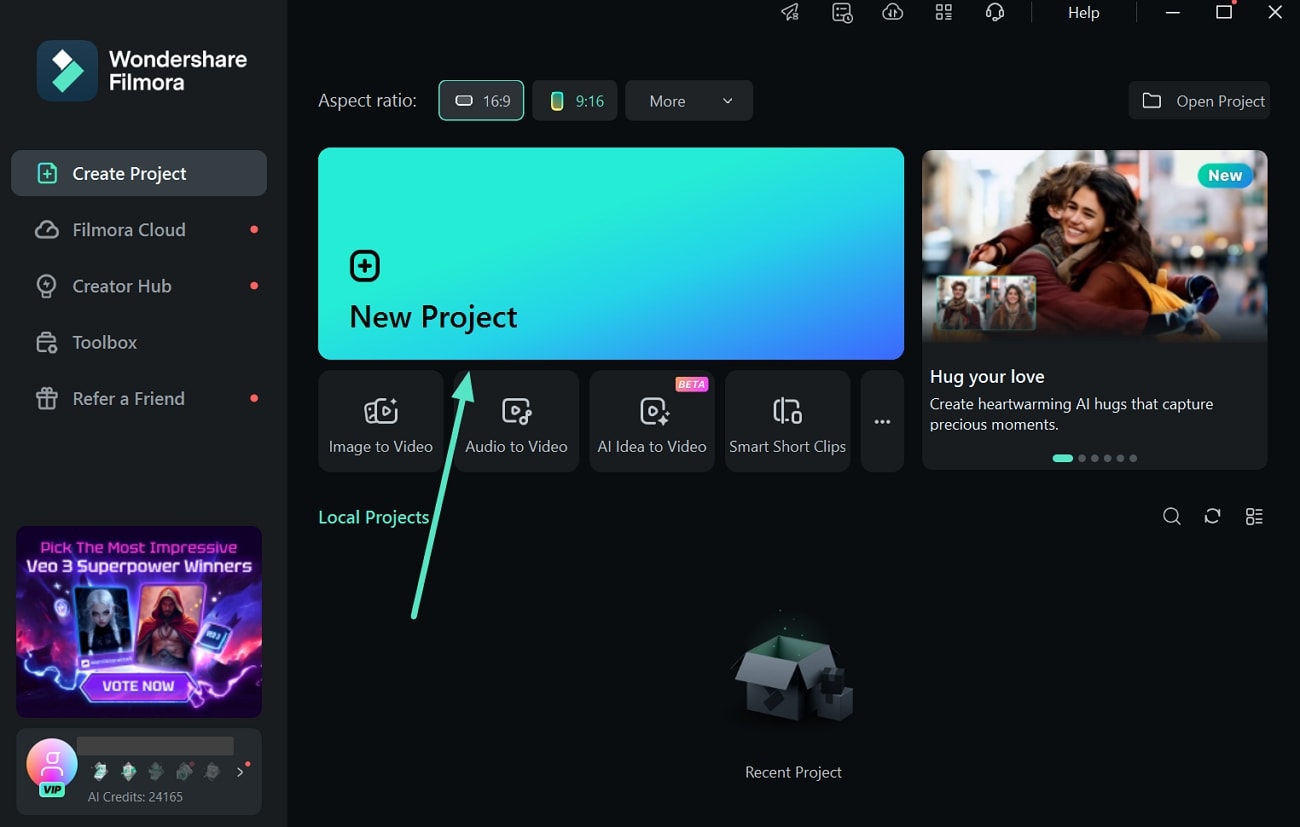This screenshot has height=827, width=1300.
Task: Click the Local Projects heading
Action: click(373, 517)
